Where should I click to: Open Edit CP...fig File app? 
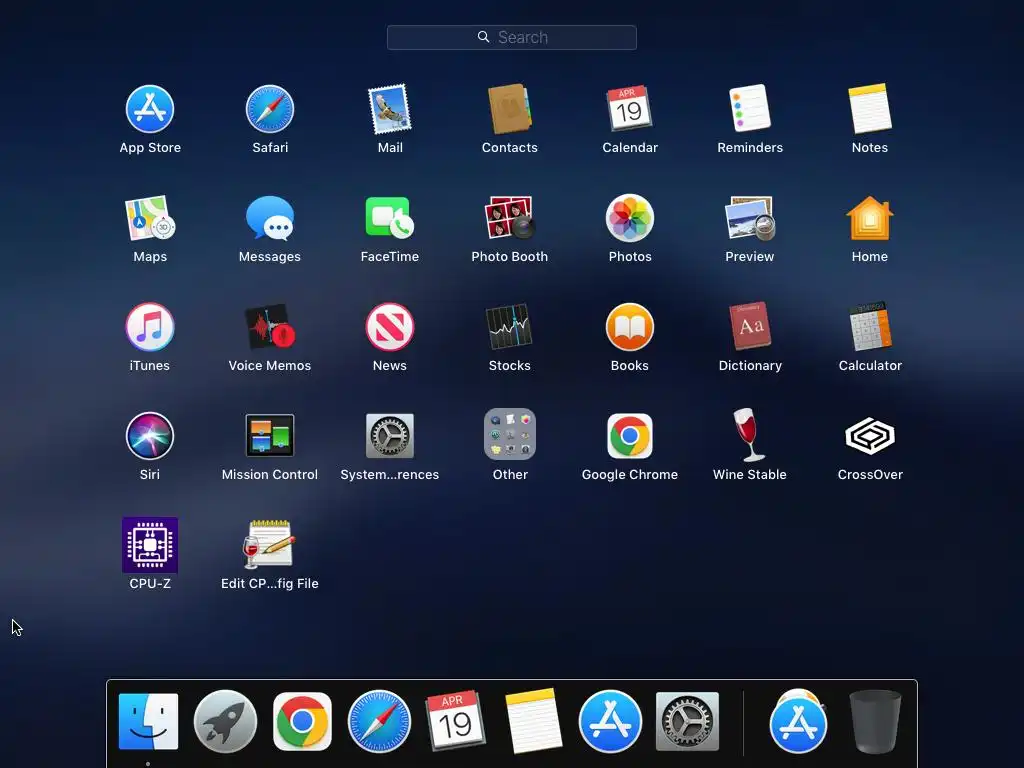click(x=270, y=545)
